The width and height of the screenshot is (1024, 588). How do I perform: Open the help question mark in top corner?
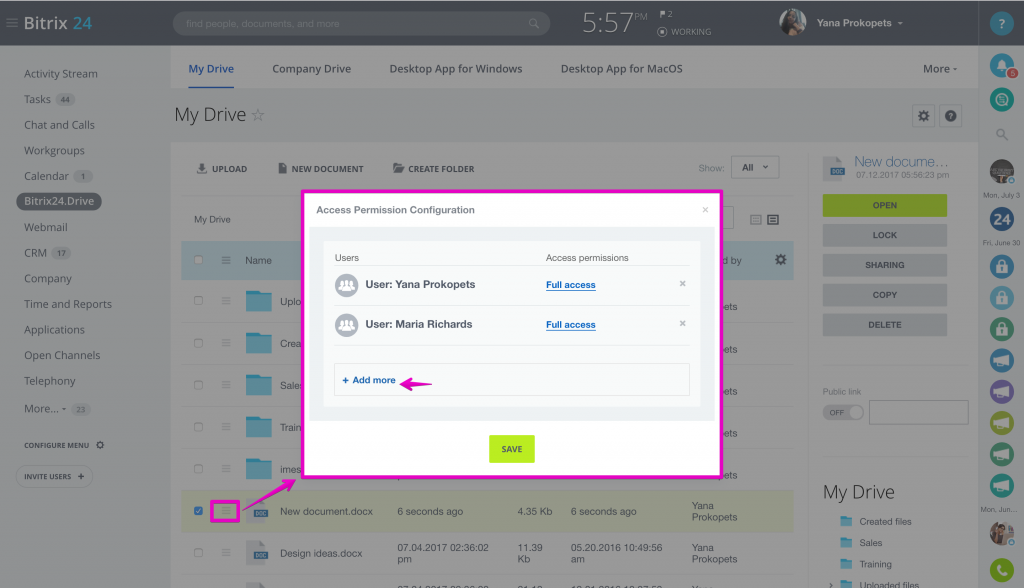click(x=1001, y=24)
